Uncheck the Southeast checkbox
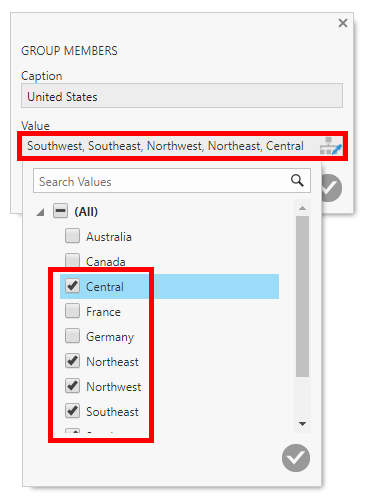This screenshot has width=369, height=496. 72,411
